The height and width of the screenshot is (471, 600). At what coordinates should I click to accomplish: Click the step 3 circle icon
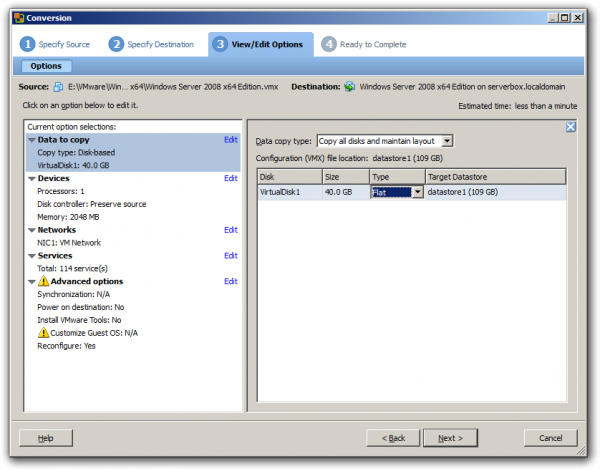pyautogui.click(x=220, y=44)
